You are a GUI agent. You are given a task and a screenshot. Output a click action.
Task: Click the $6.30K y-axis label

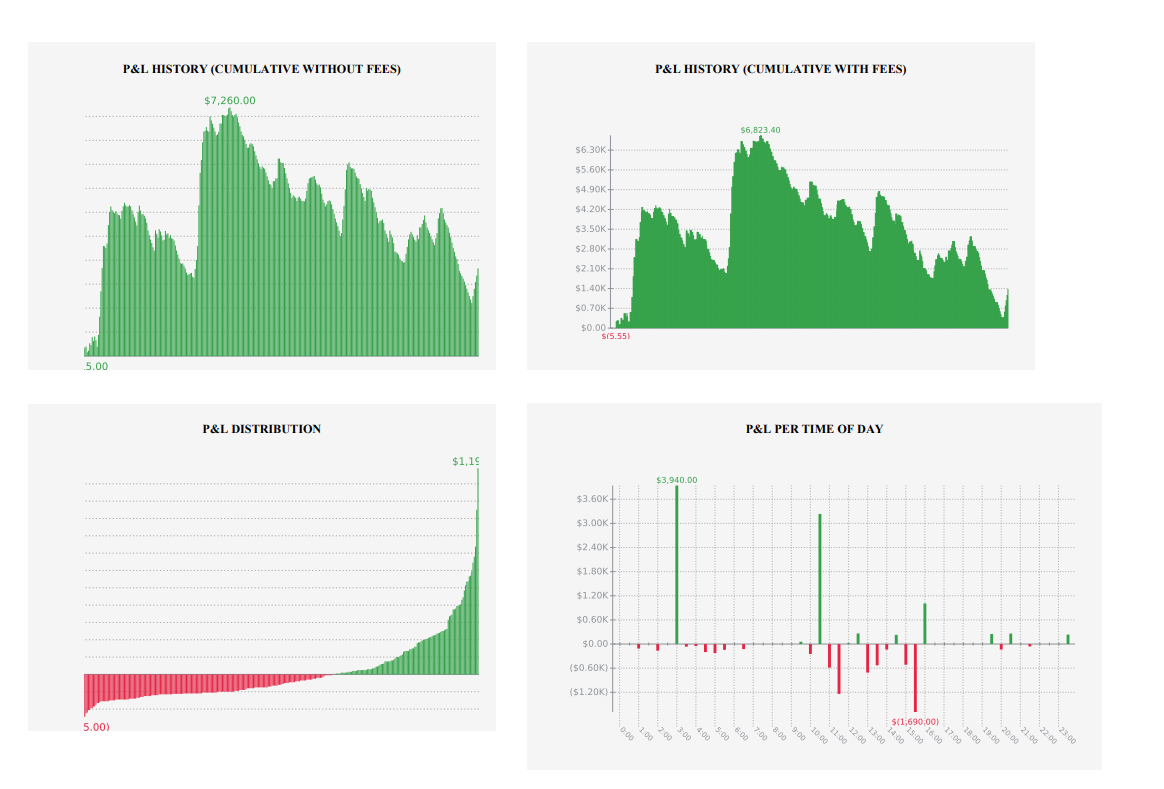(590, 150)
